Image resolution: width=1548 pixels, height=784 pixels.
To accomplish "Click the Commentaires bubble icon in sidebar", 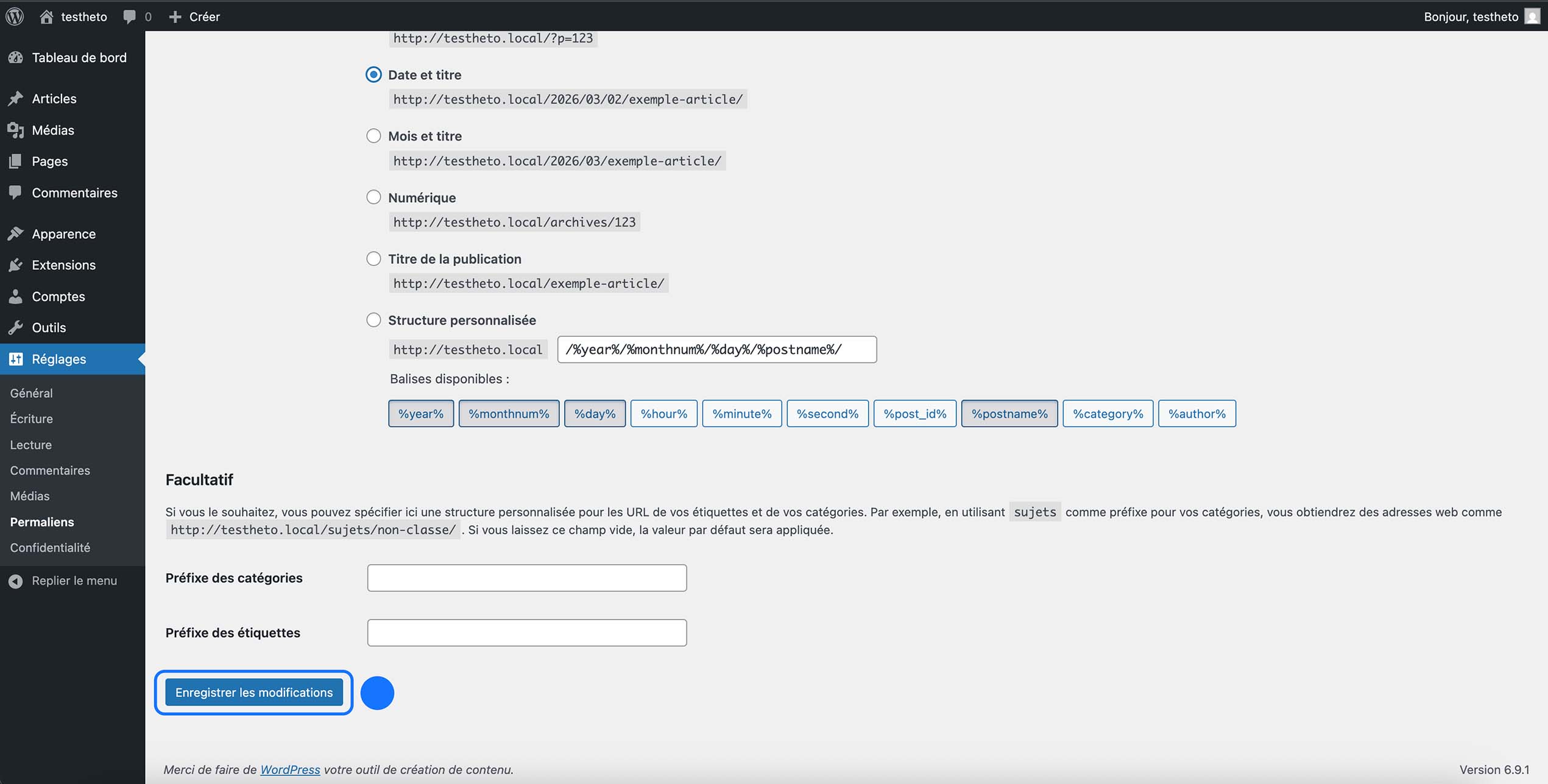I will pyautogui.click(x=16, y=192).
